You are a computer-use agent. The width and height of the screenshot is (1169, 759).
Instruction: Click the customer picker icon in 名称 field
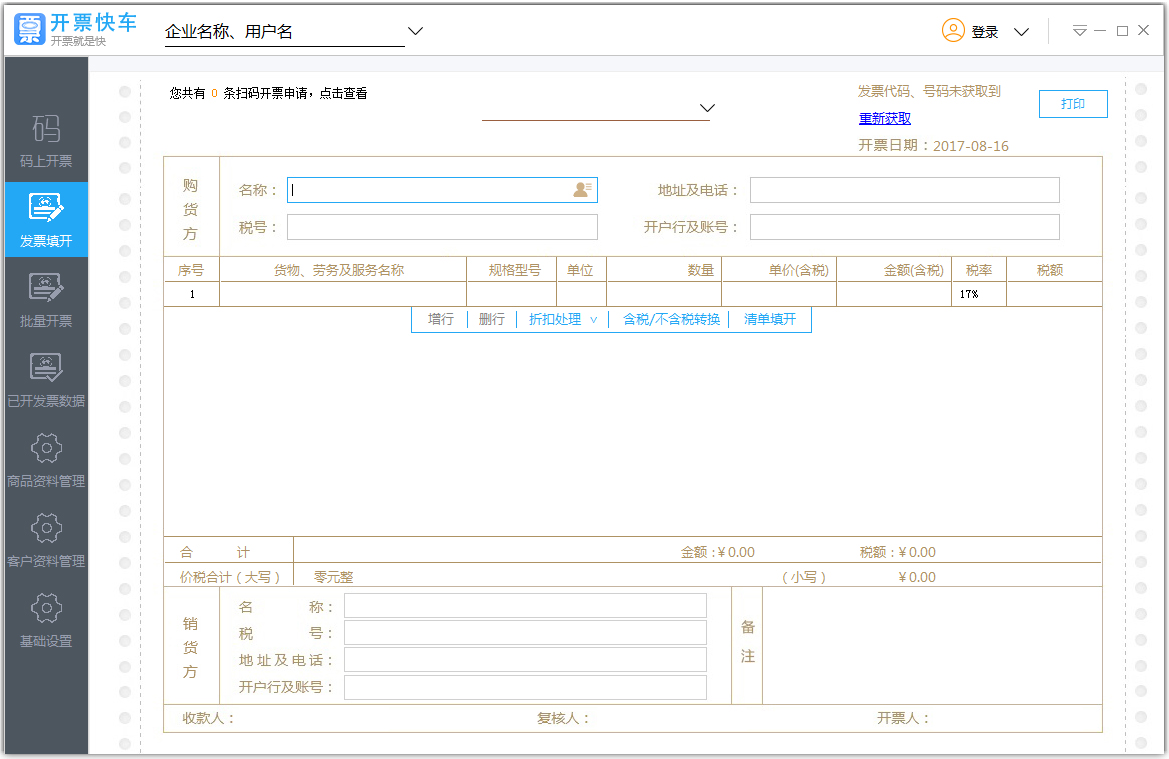tap(582, 190)
